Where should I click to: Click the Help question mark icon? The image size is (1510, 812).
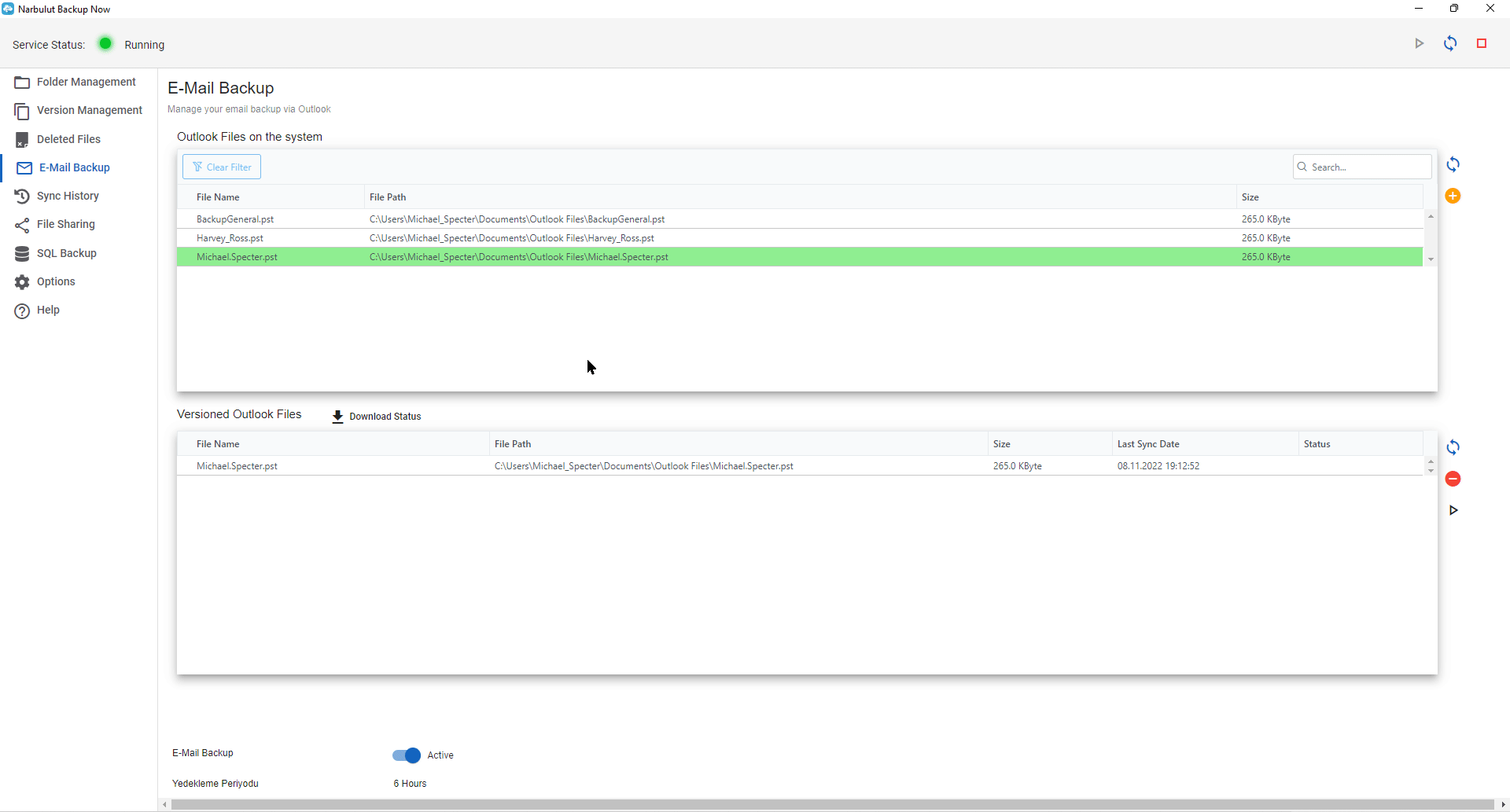click(x=22, y=310)
